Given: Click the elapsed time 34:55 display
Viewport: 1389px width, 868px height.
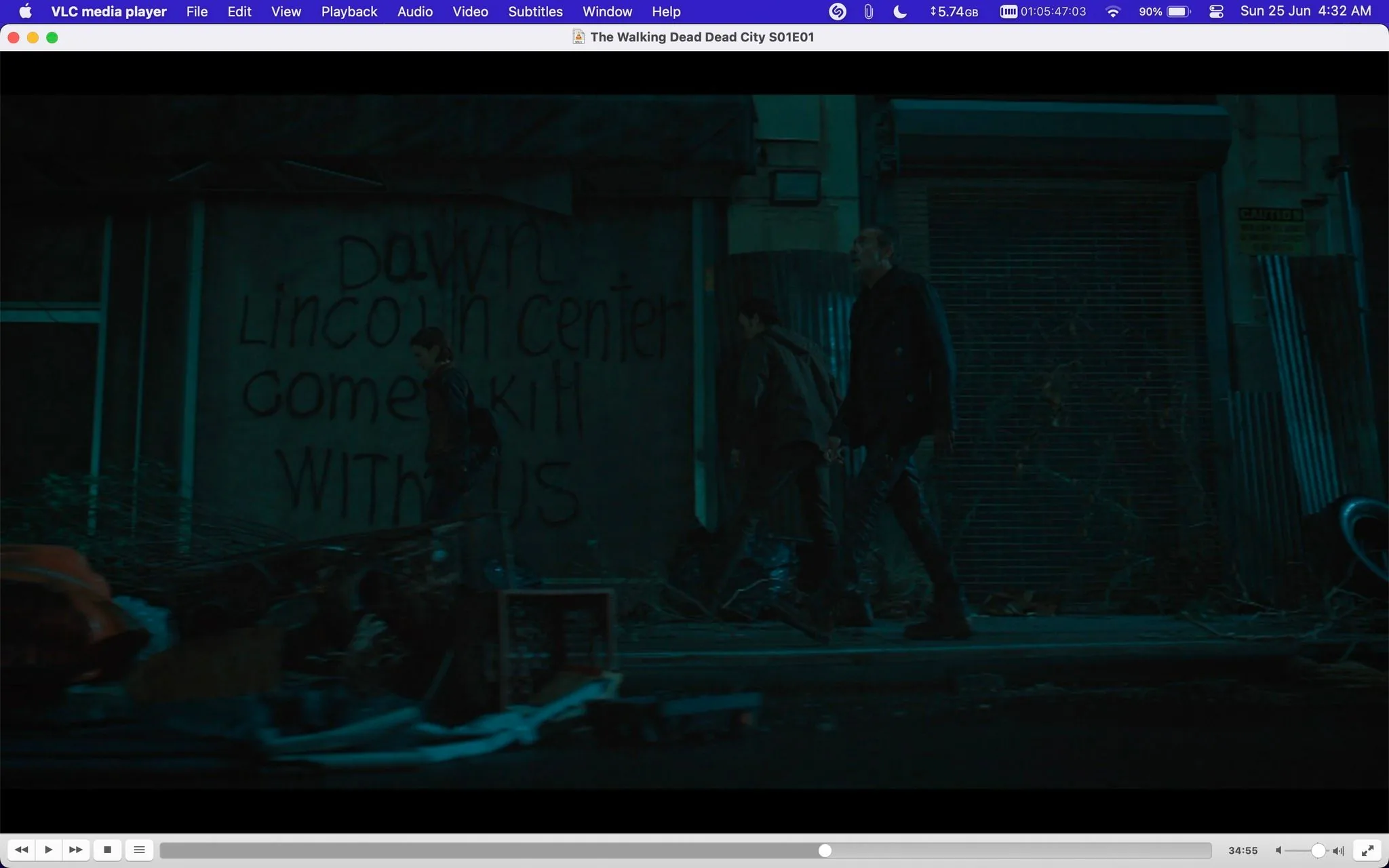Looking at the screenshot, I should click(x=1242, y=850).
